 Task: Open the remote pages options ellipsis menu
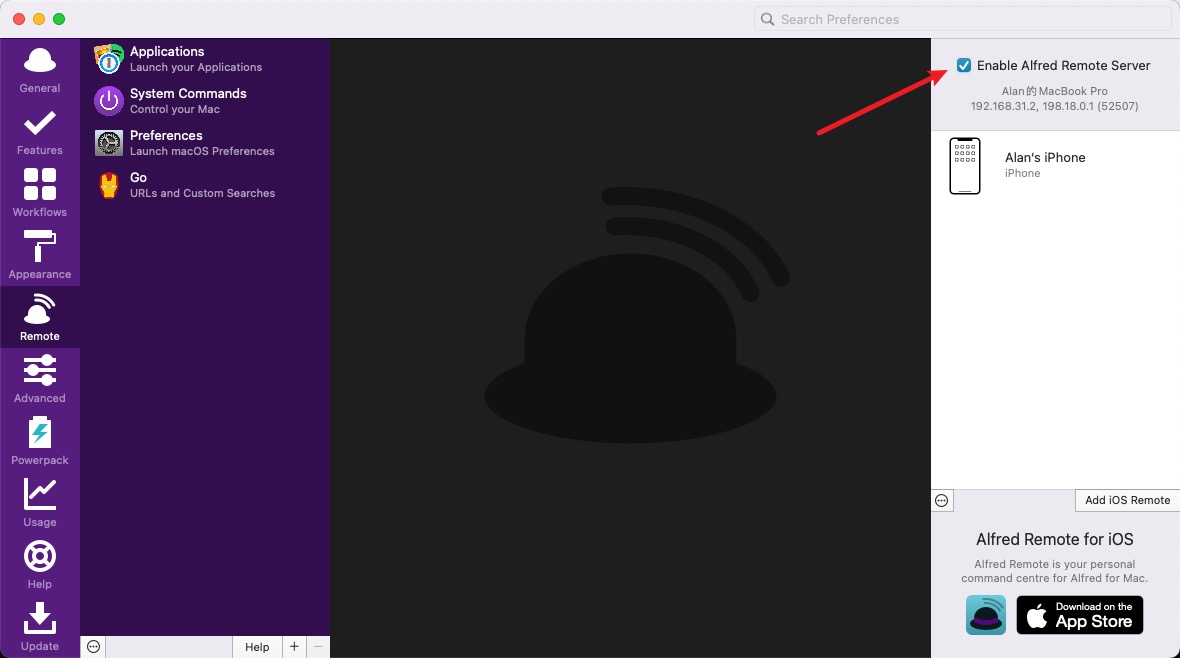(93, 647)
